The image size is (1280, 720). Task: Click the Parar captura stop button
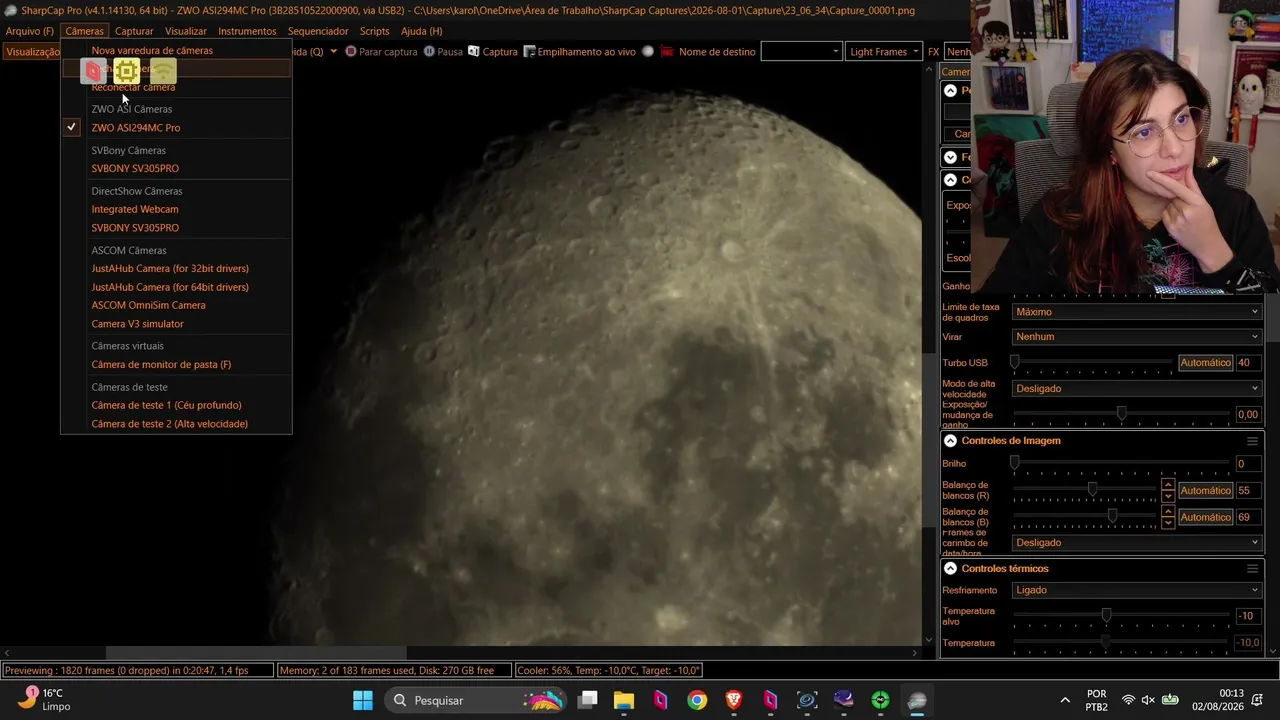381,51
